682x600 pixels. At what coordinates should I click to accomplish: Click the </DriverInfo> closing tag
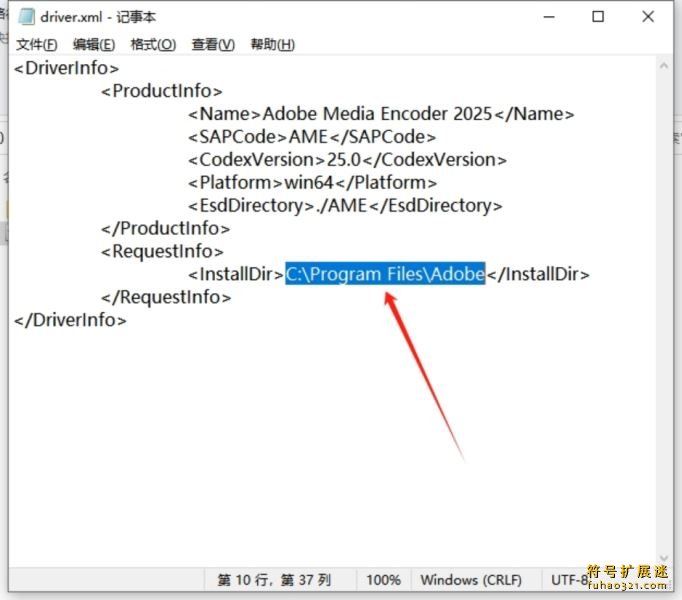70,320
